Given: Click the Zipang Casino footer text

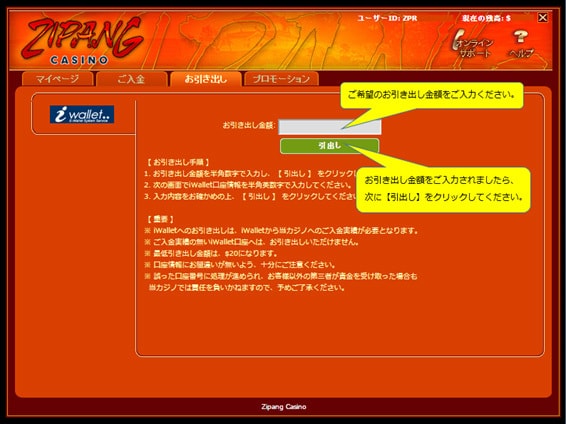Looking at the screenshot, I should 284,407.
